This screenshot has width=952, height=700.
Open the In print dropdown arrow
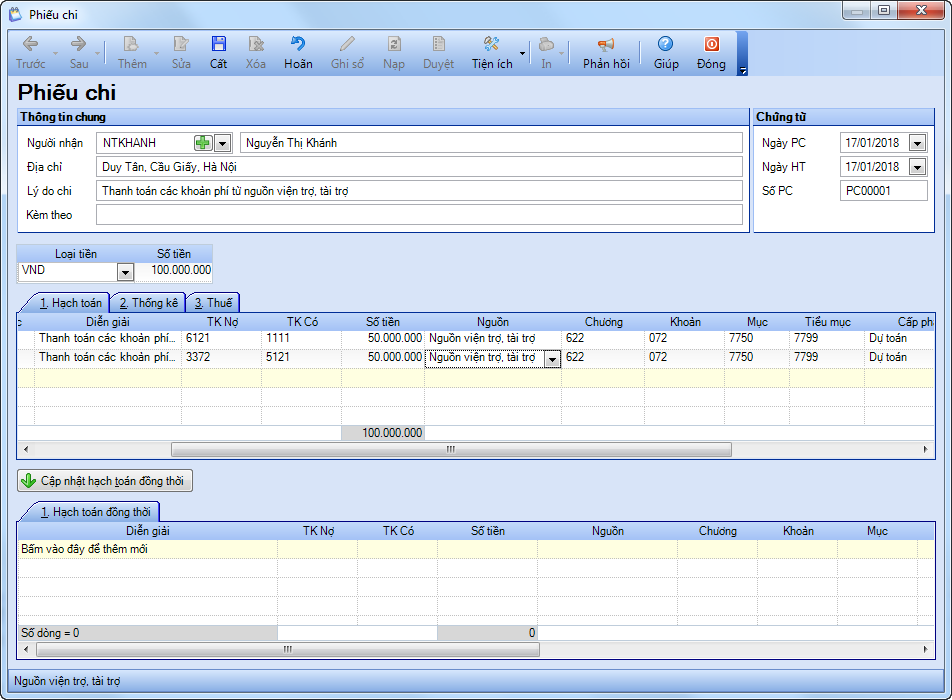(x=562, y=53)
